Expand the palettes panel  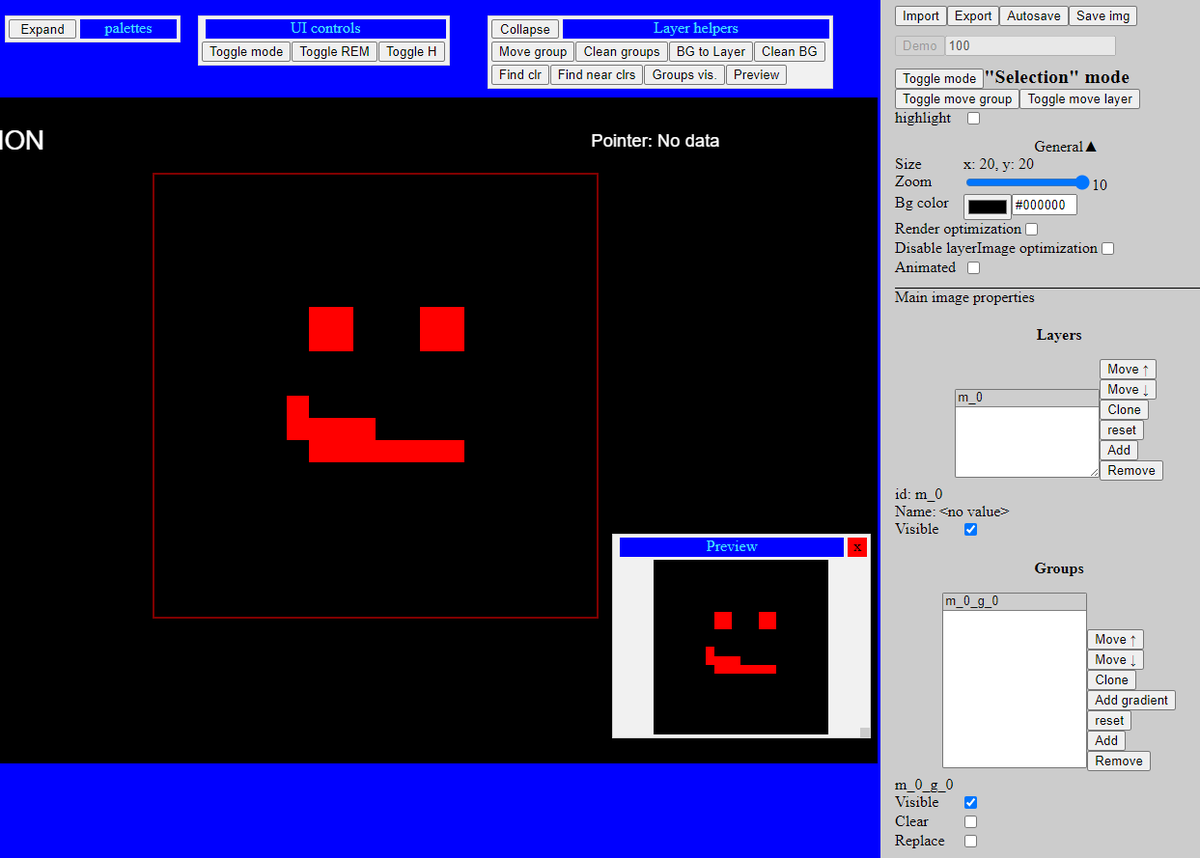tap(42, 29)
